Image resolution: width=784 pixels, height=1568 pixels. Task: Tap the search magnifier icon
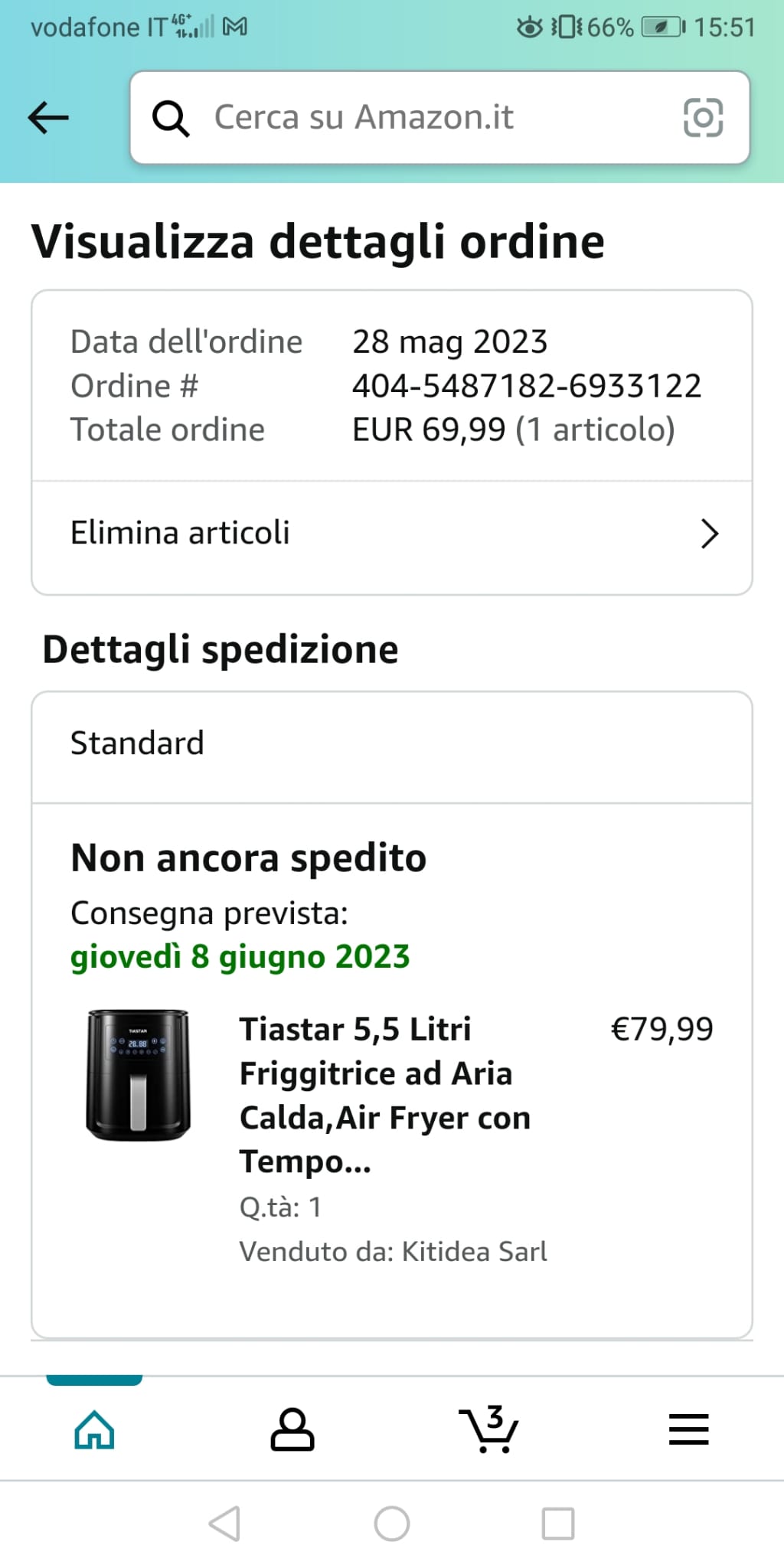pyautogui.click(x=170, y=119)
